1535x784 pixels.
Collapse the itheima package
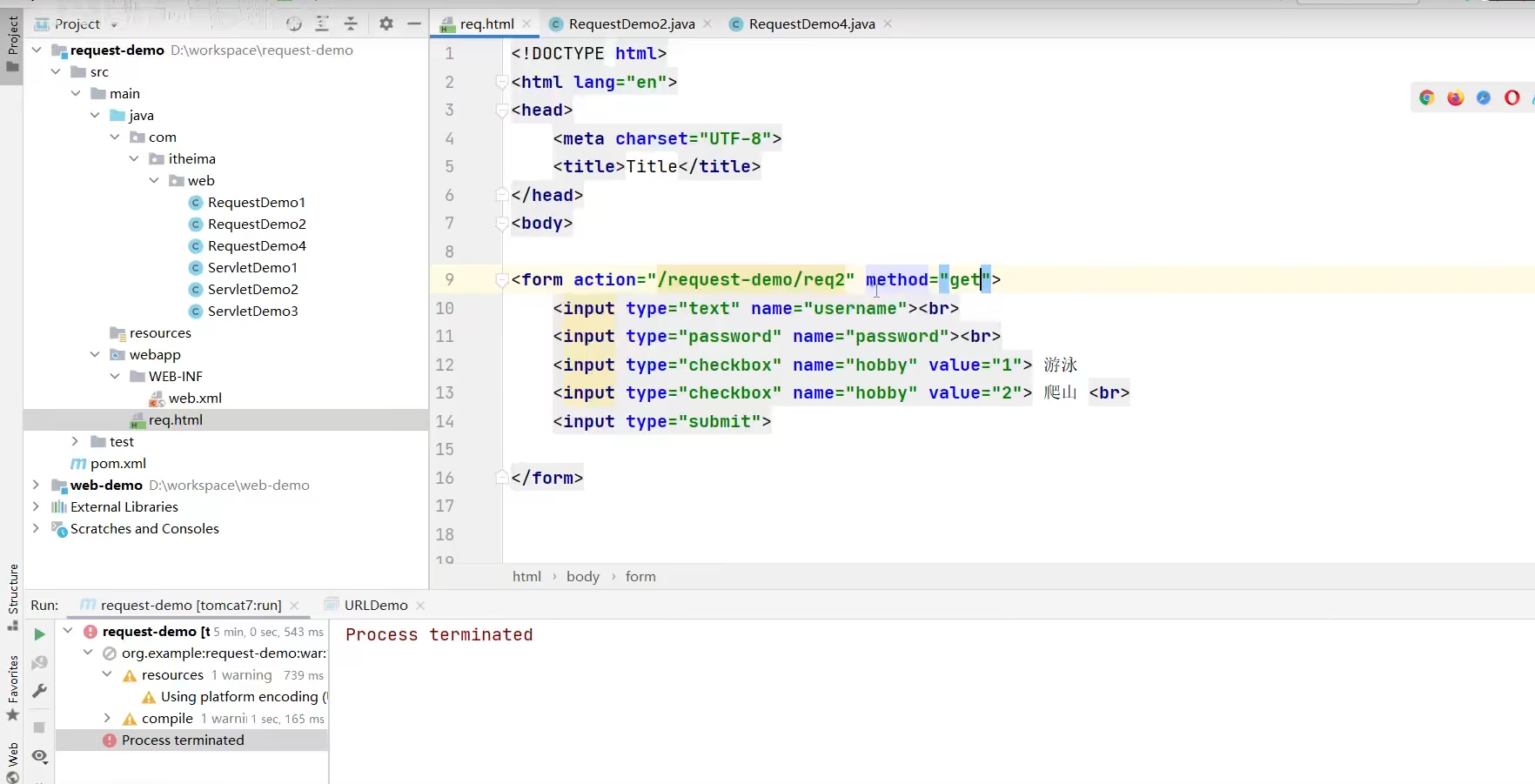pyautogui.click(x=134, y=158)
